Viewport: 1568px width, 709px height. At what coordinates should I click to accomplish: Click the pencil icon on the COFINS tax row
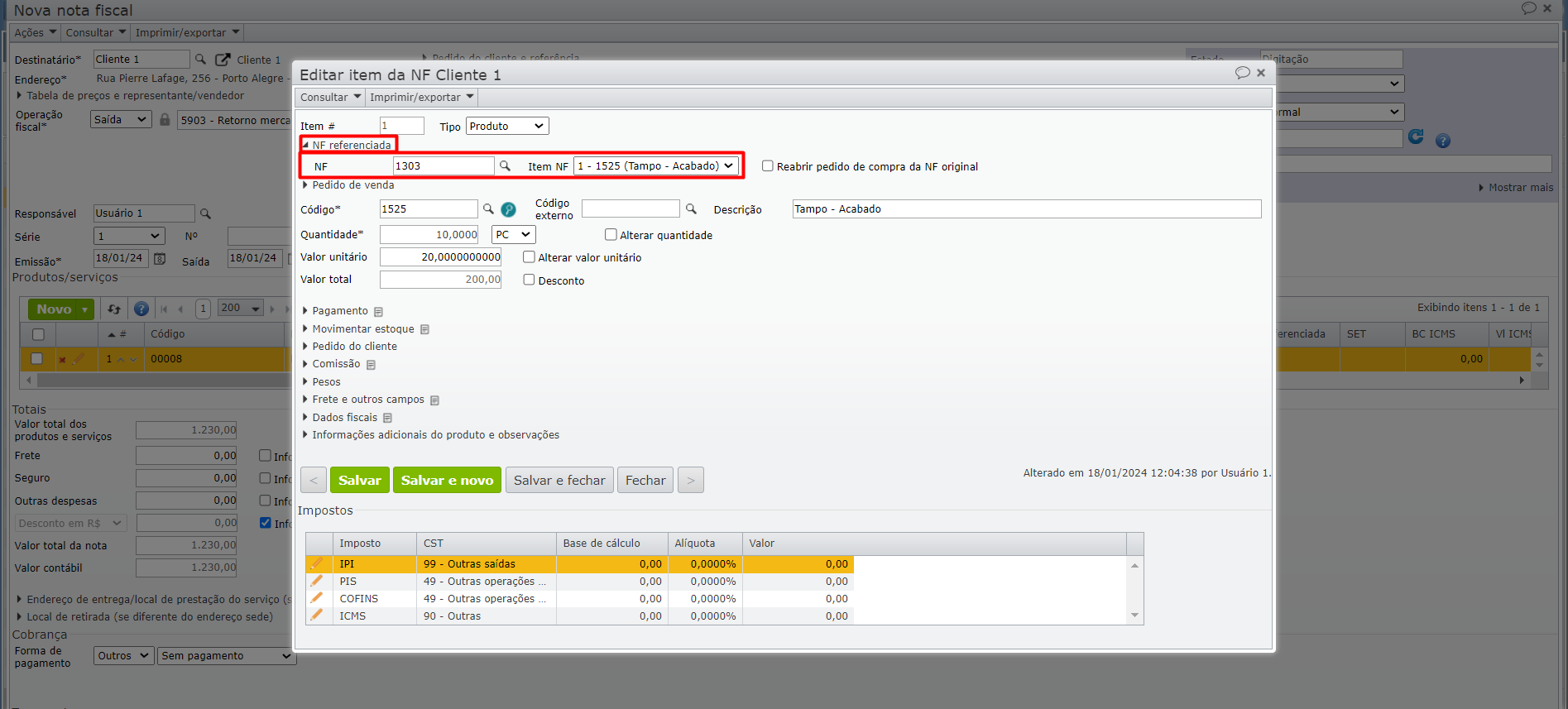317,598
